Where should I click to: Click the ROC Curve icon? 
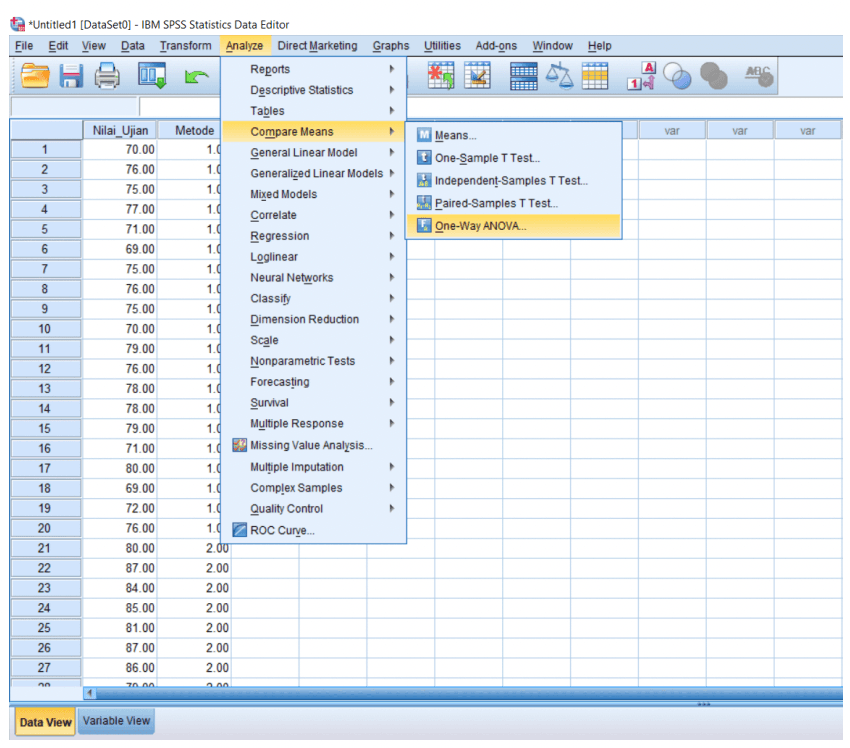point(240,530)
